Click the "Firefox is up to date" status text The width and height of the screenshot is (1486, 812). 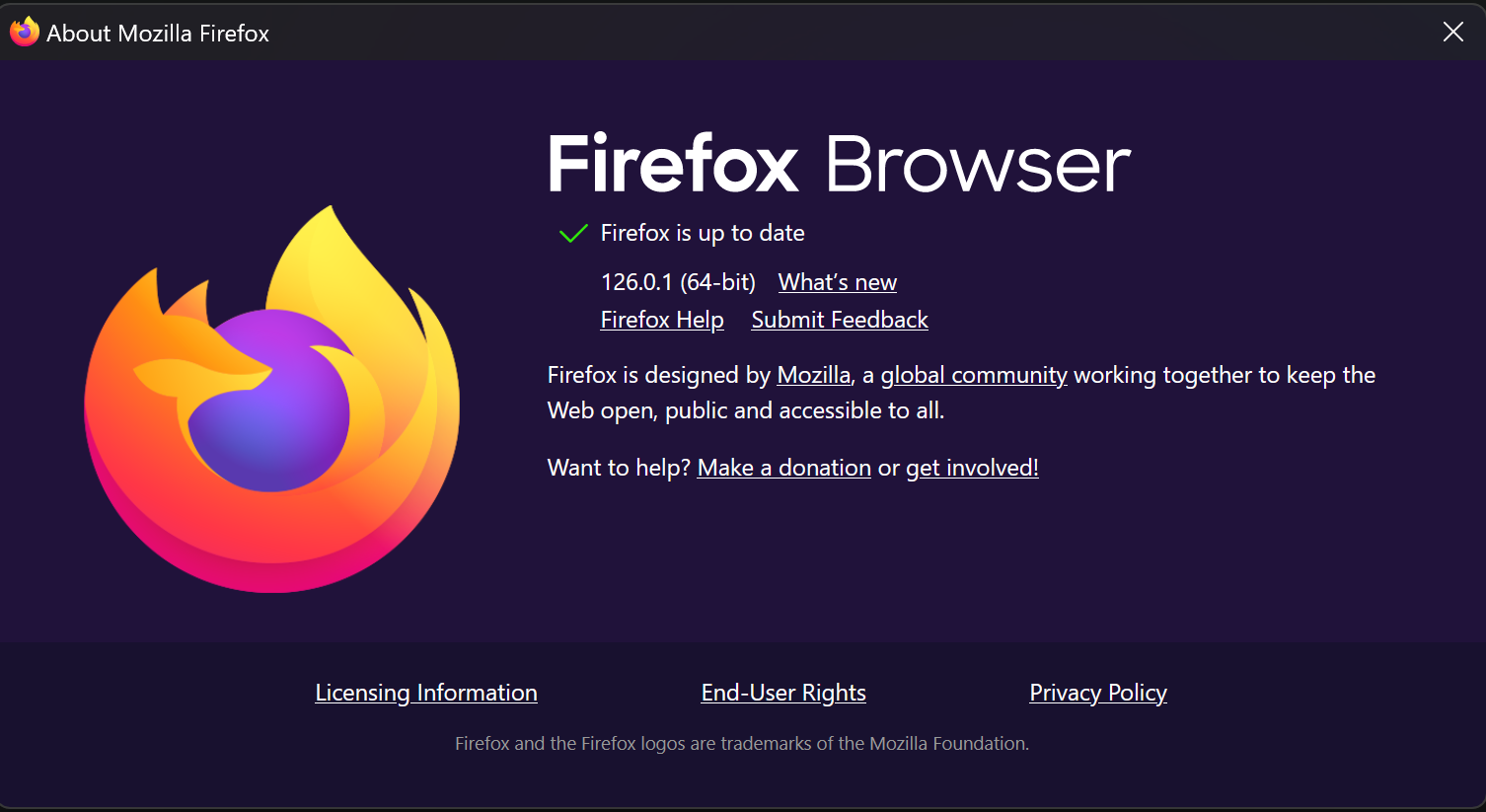pos(703,233)
